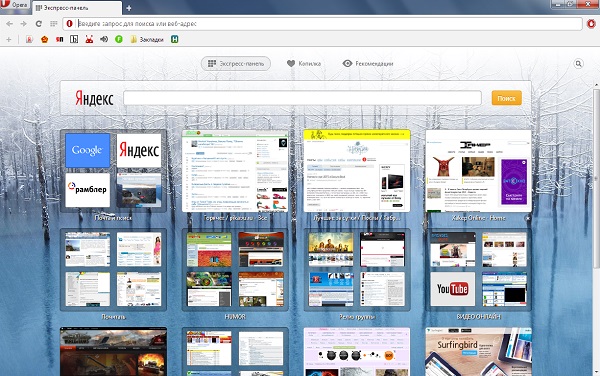Click the red Opera icon at the toolbar's right end
The width and height of the screenshot is (600, 376).
click(592, 24)
